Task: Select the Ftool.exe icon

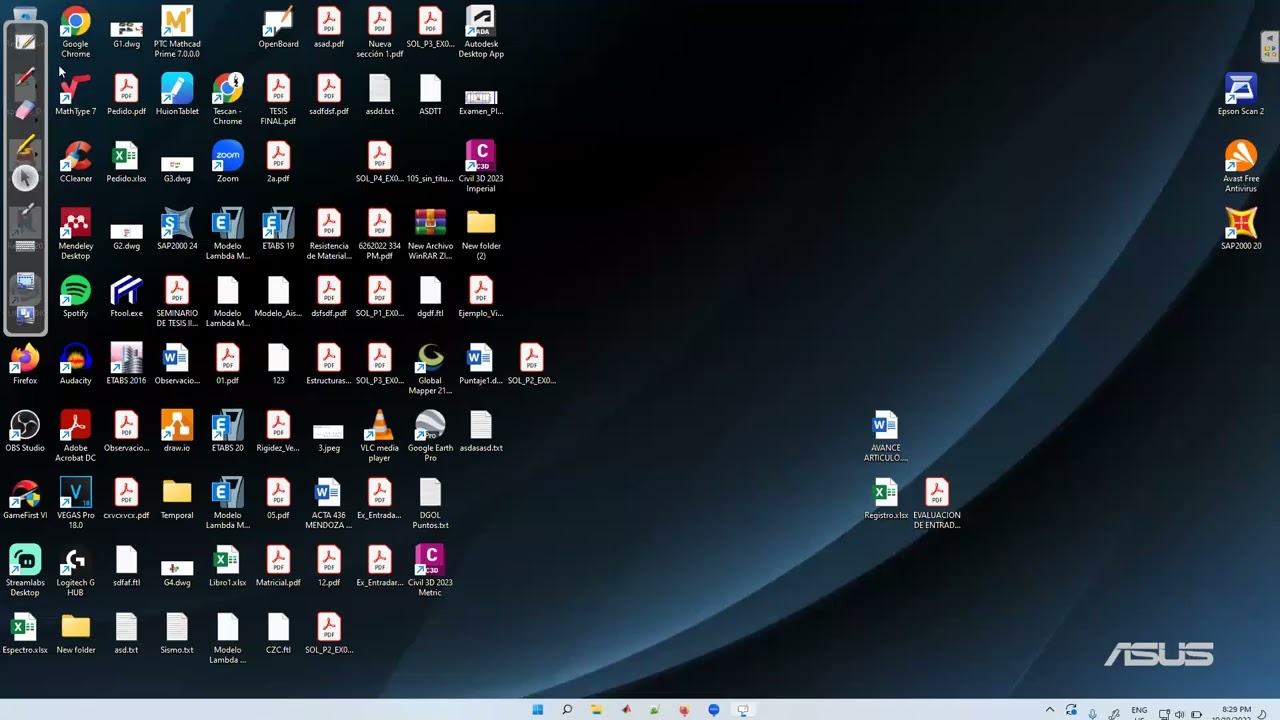Action: pos(126,296)
